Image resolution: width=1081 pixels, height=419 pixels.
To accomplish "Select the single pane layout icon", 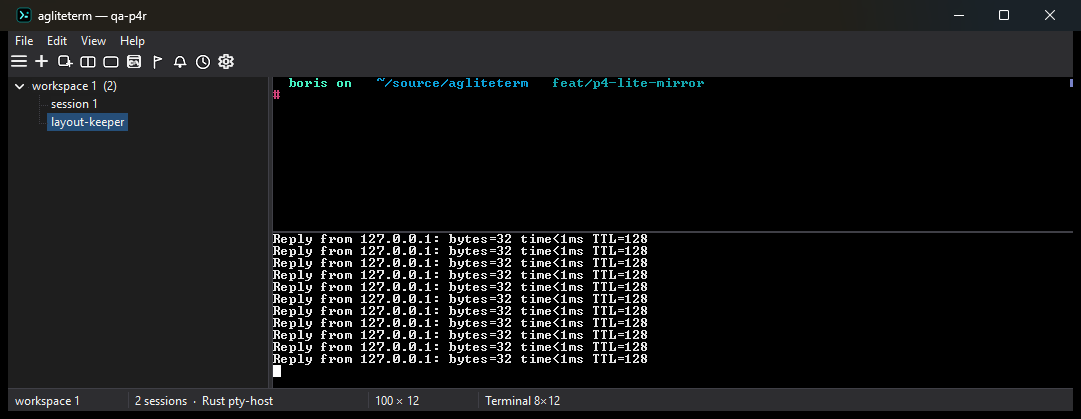I will [x=111, y=62].
